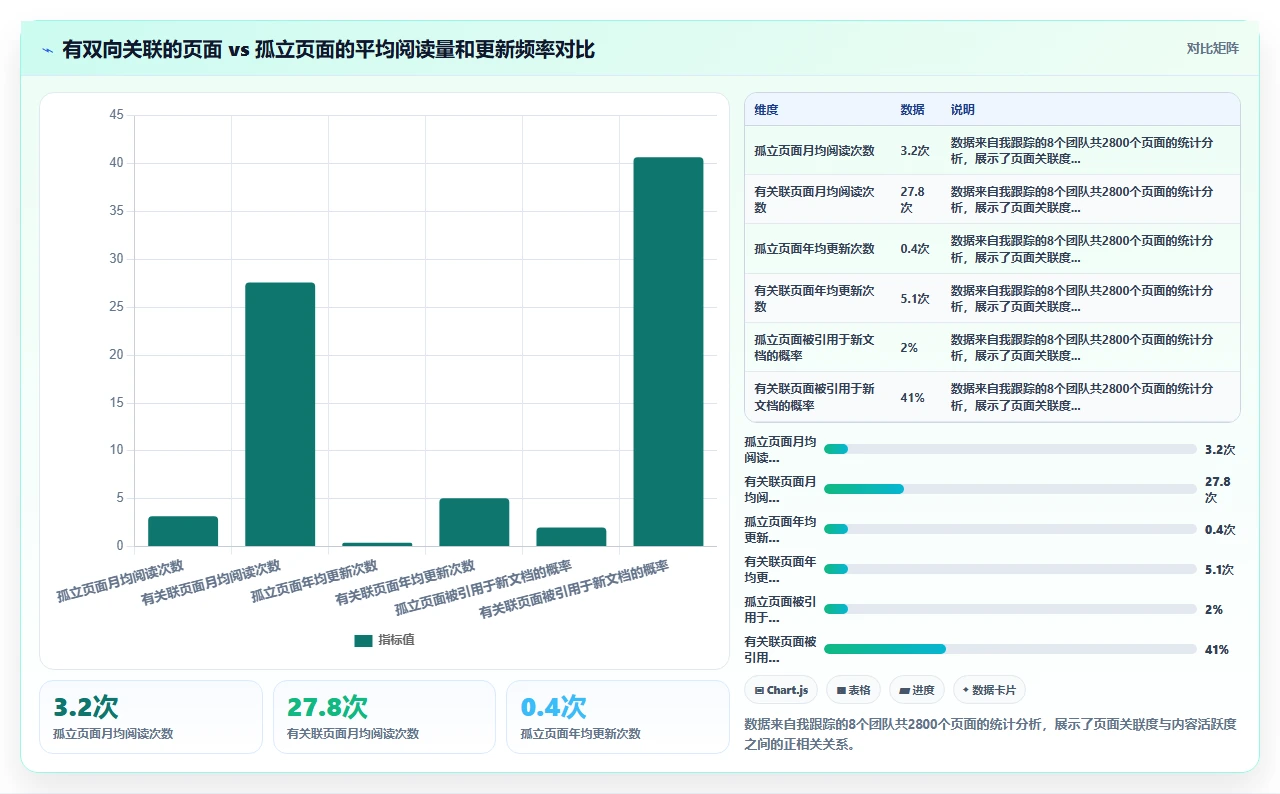Click the small bar for 孤立页面年均更新次数

point(377,544)
